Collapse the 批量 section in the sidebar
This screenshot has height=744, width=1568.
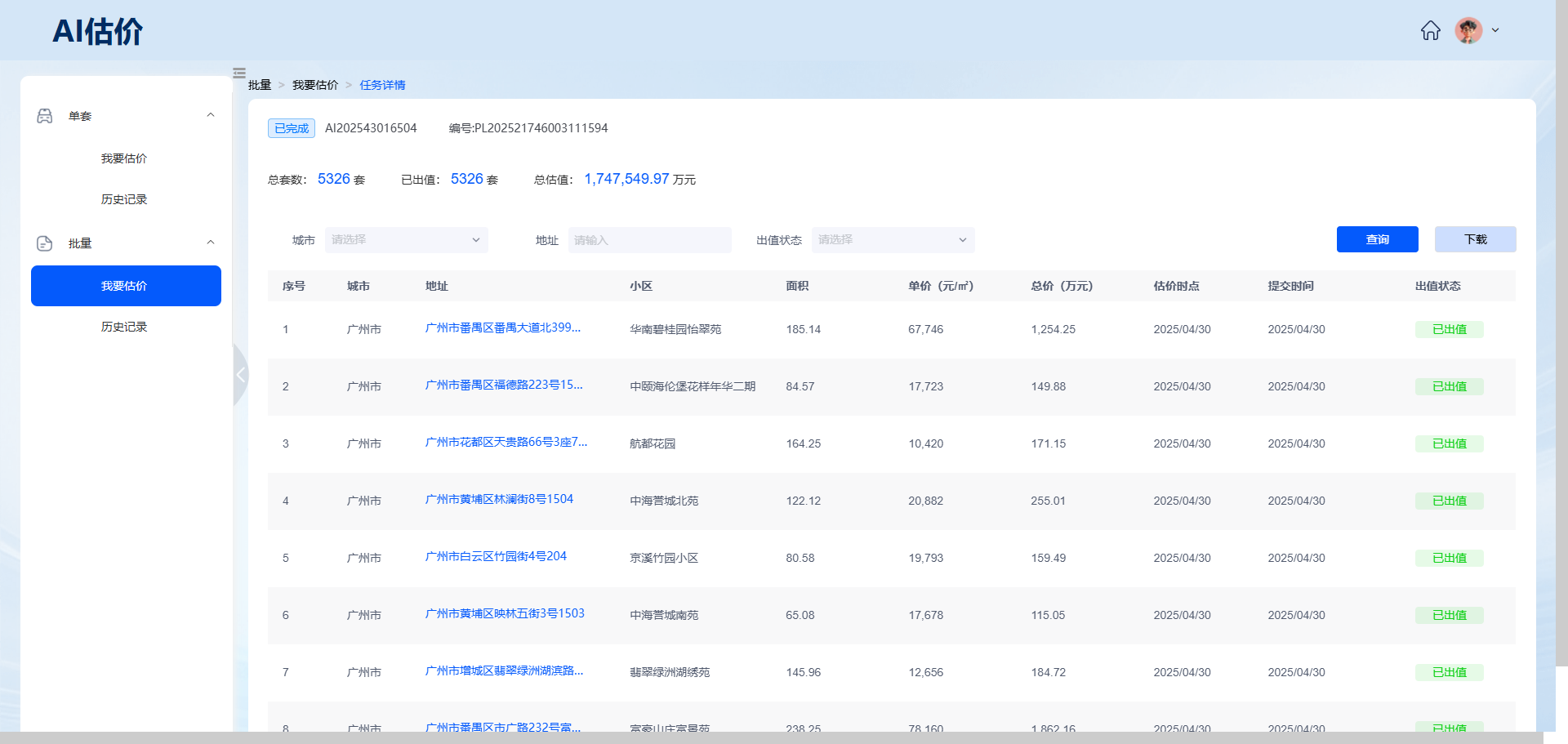(211, 242)
